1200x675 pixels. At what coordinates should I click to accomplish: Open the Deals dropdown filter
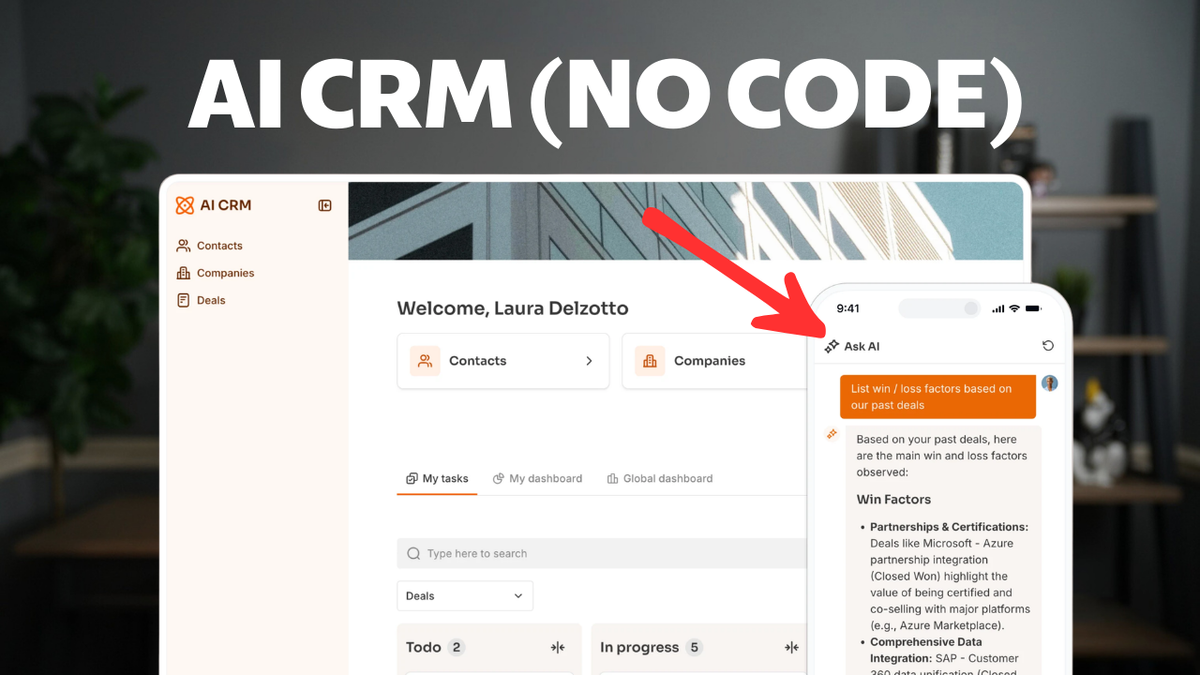(465, 596)
